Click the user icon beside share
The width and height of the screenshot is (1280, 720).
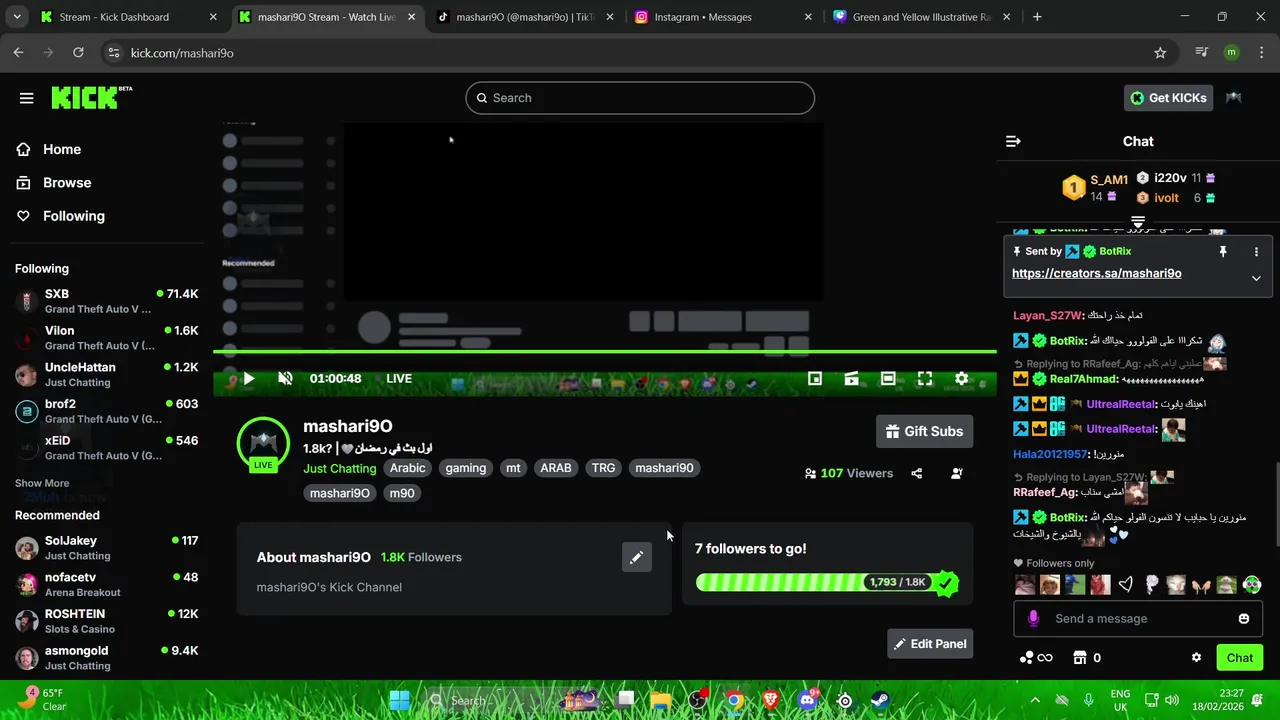click(x=957, y=473)
